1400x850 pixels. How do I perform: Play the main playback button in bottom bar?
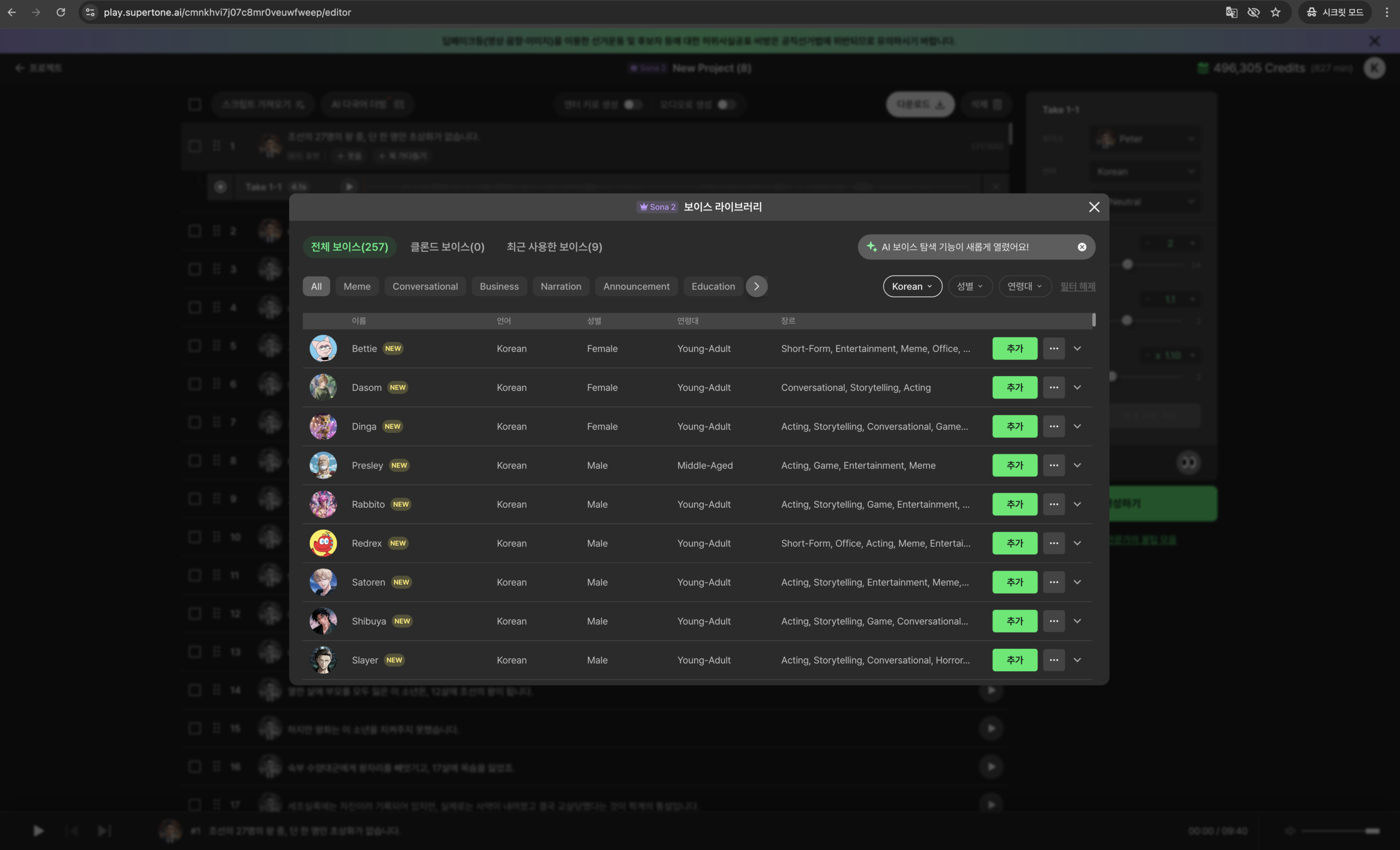[38, 831]
